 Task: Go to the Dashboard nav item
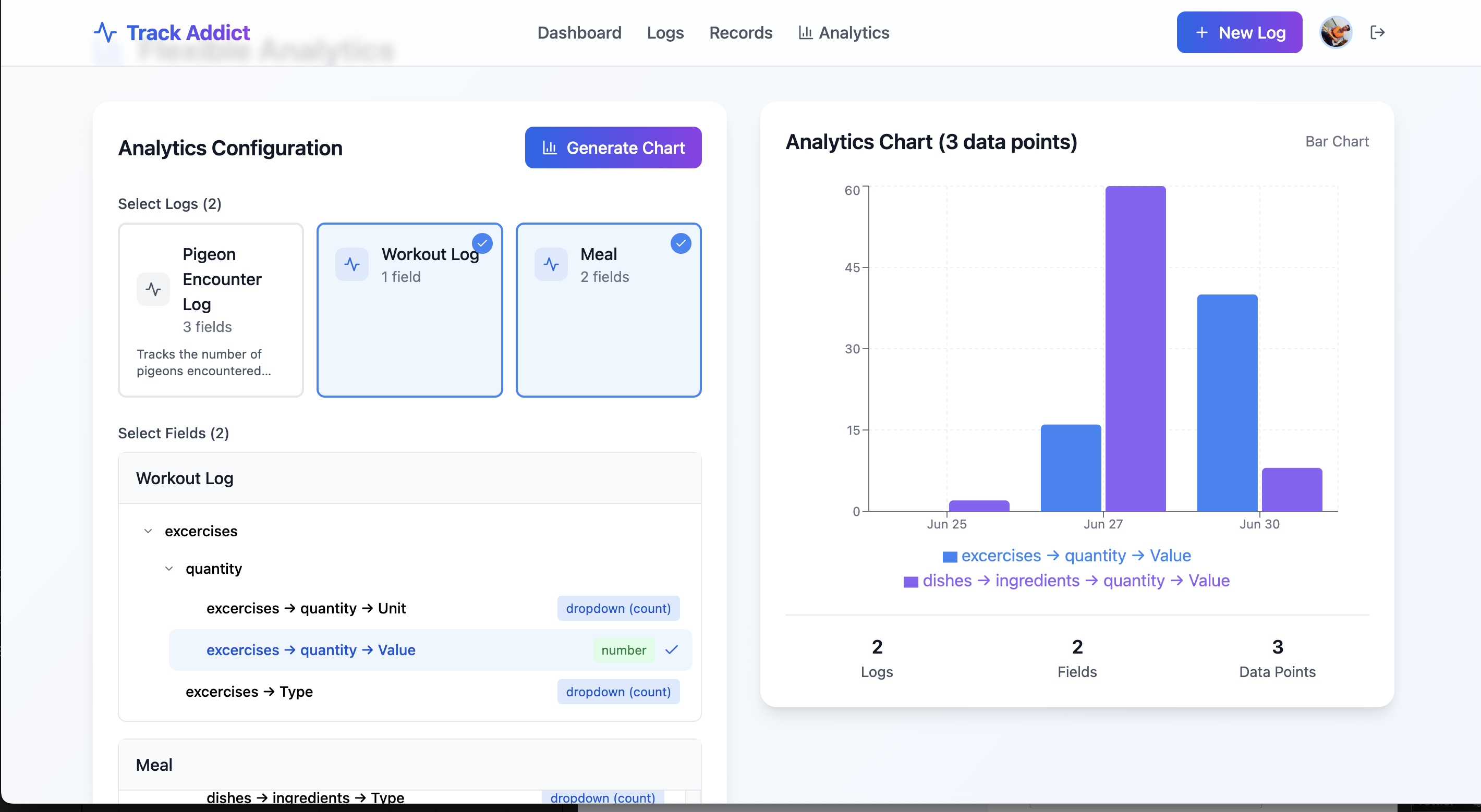pyautogui.click(x=579, y=33)
